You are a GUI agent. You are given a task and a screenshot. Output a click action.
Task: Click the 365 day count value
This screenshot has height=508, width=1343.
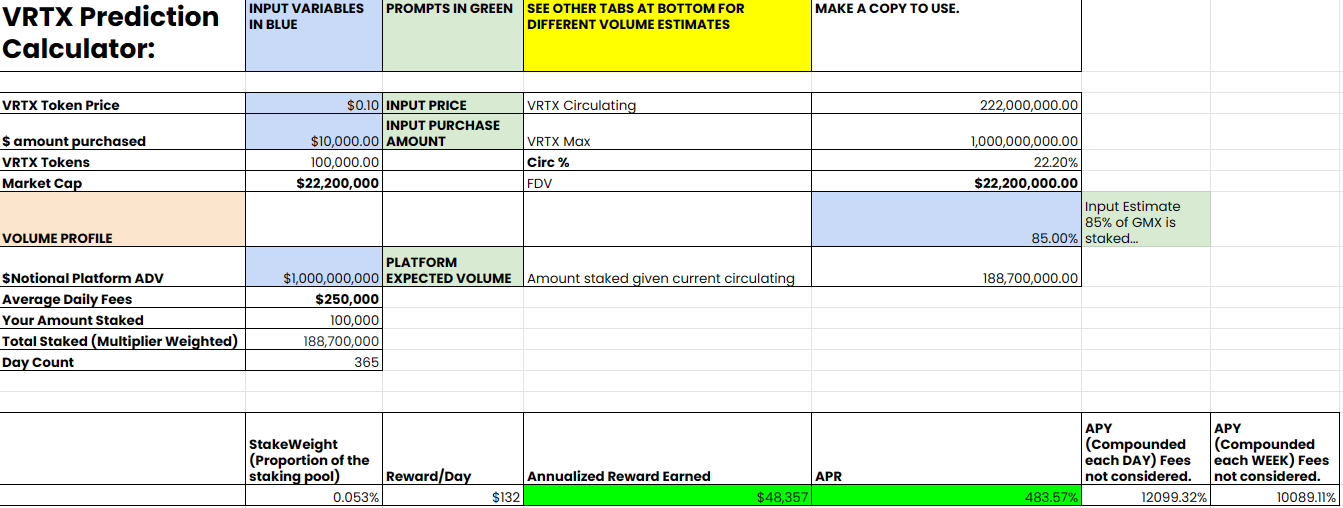tap(314, 362)
